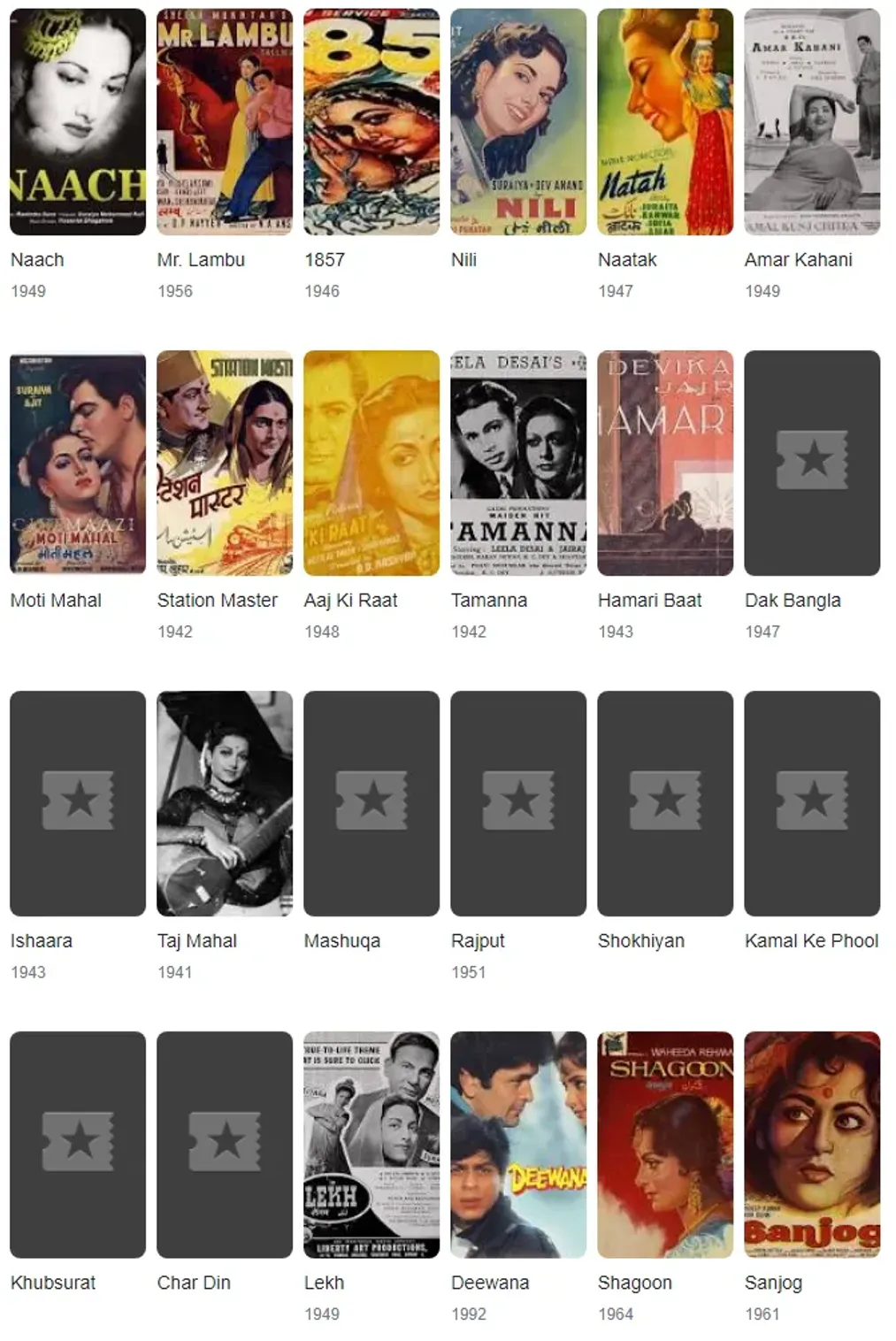The height and width of the screenshot is (1341, 896).
Task: Select the Mashuqa placeholder ticket icon
Action: click(371, 801)
